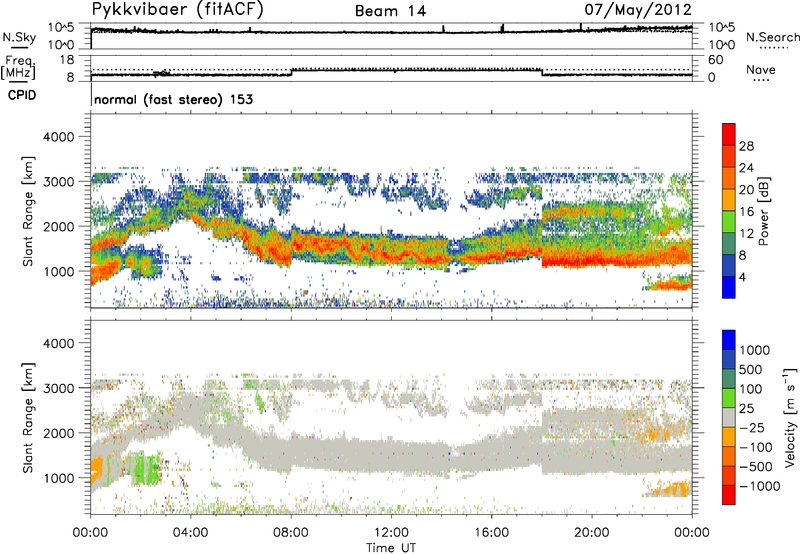
Task: Click the '1000' tick on the velocity panel range axis
Action: click(x=58, y=478)
